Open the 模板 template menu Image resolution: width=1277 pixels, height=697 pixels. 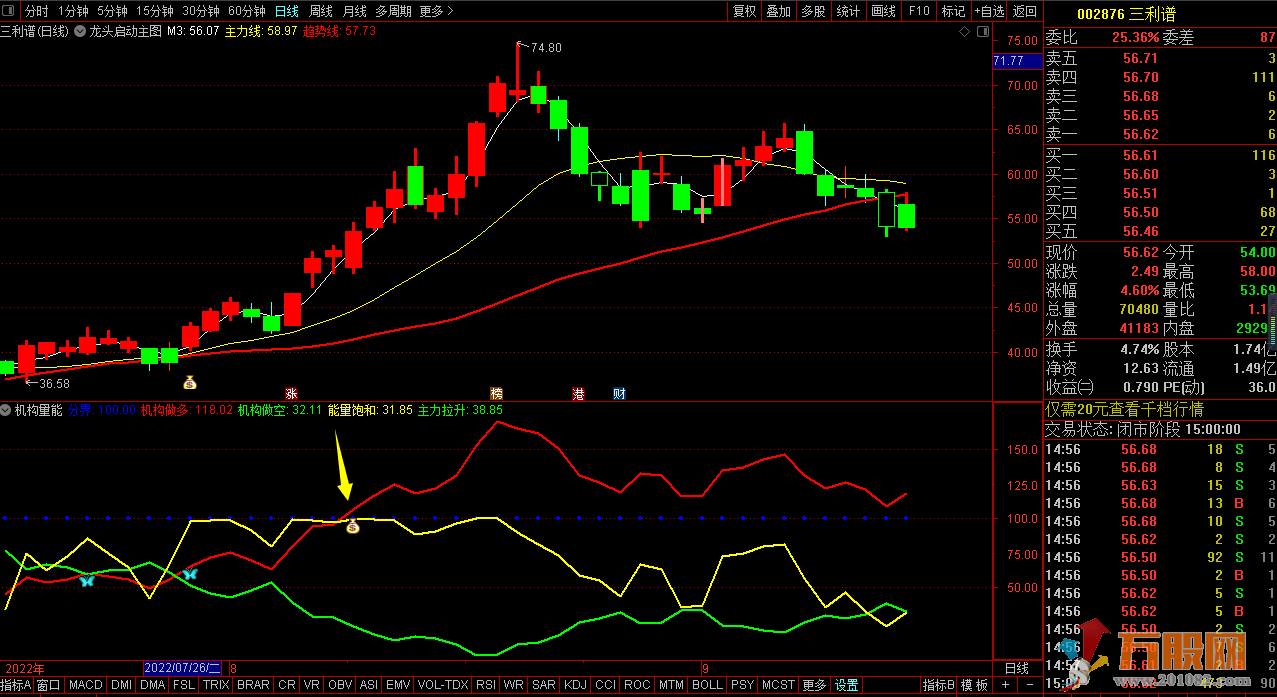[975, 685]
